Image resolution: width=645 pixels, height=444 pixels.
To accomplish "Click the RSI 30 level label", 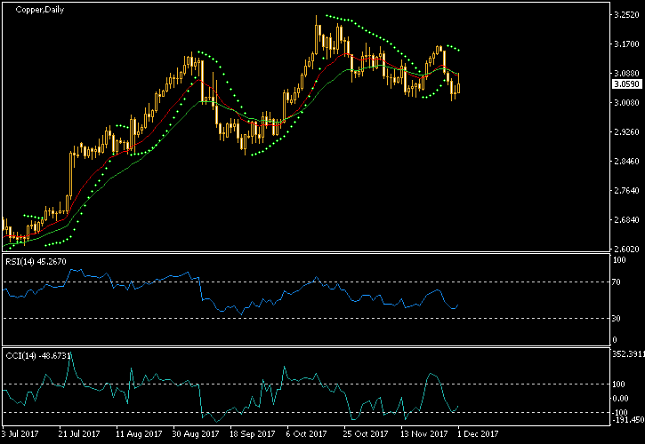I will coord(616,318).
